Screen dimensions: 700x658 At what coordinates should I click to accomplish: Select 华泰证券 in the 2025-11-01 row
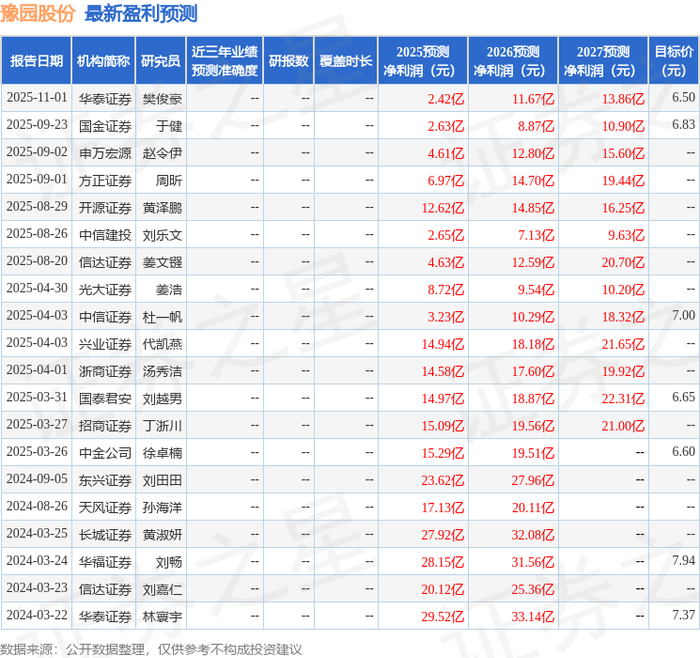[105, 99]
